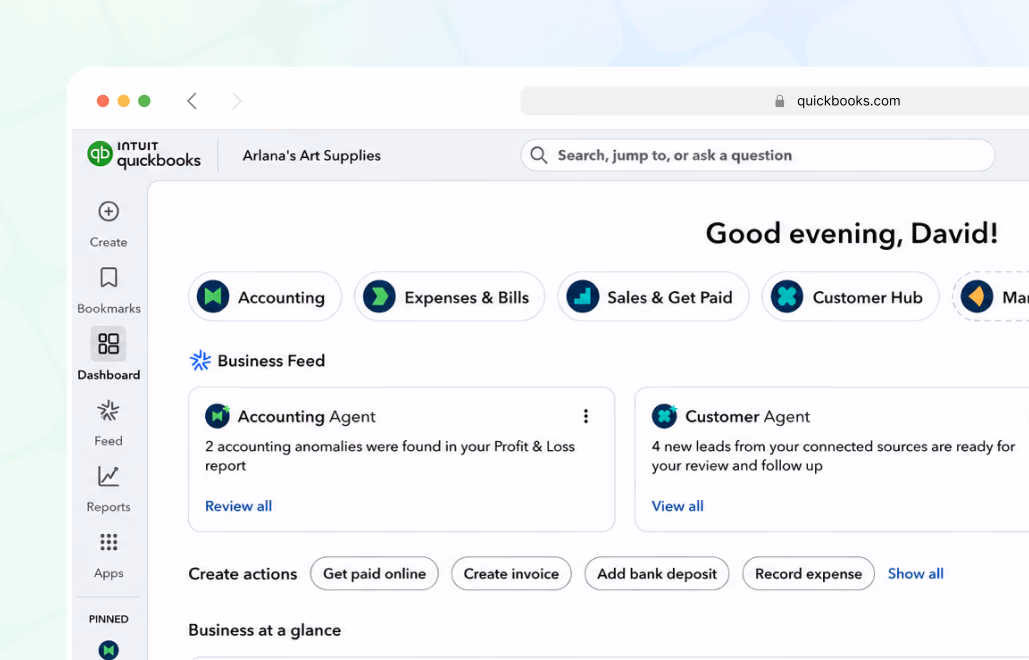1029x660 pixels.
Task: Click the Accounting Agent avatar icon
Action: click(x=217, y=416)
